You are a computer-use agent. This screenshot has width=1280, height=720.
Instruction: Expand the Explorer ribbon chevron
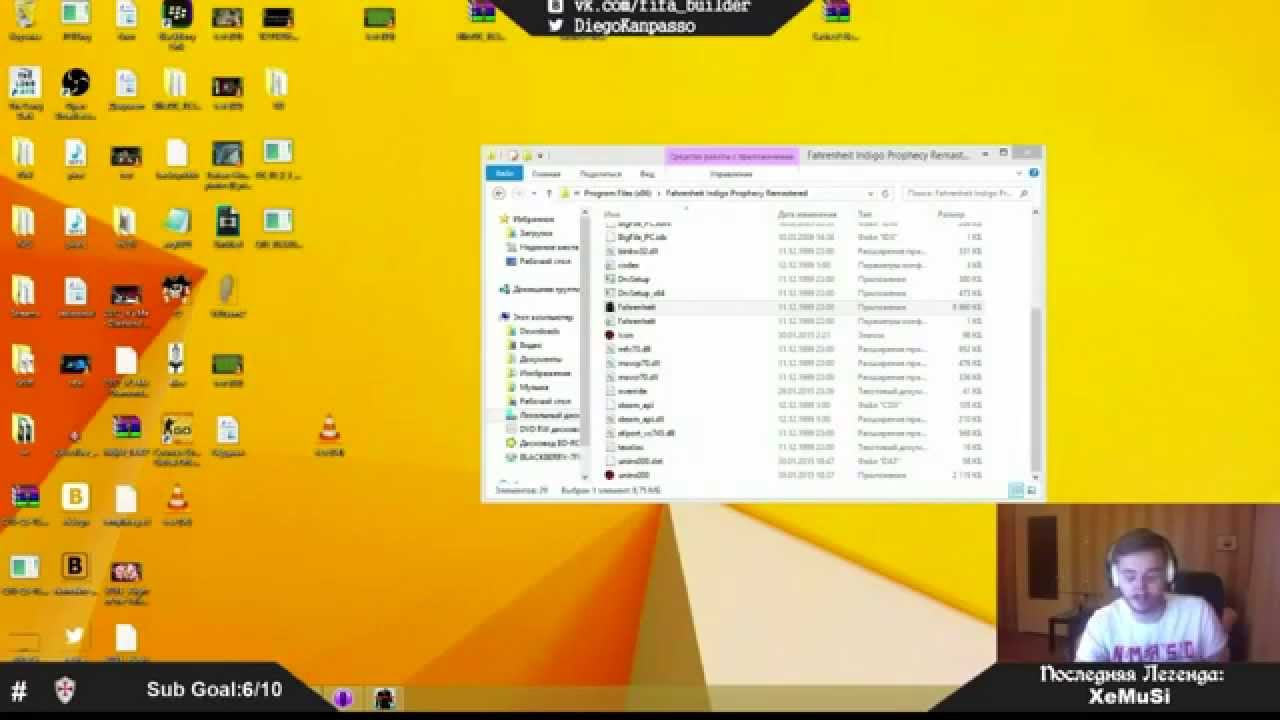click(1021, 173)
